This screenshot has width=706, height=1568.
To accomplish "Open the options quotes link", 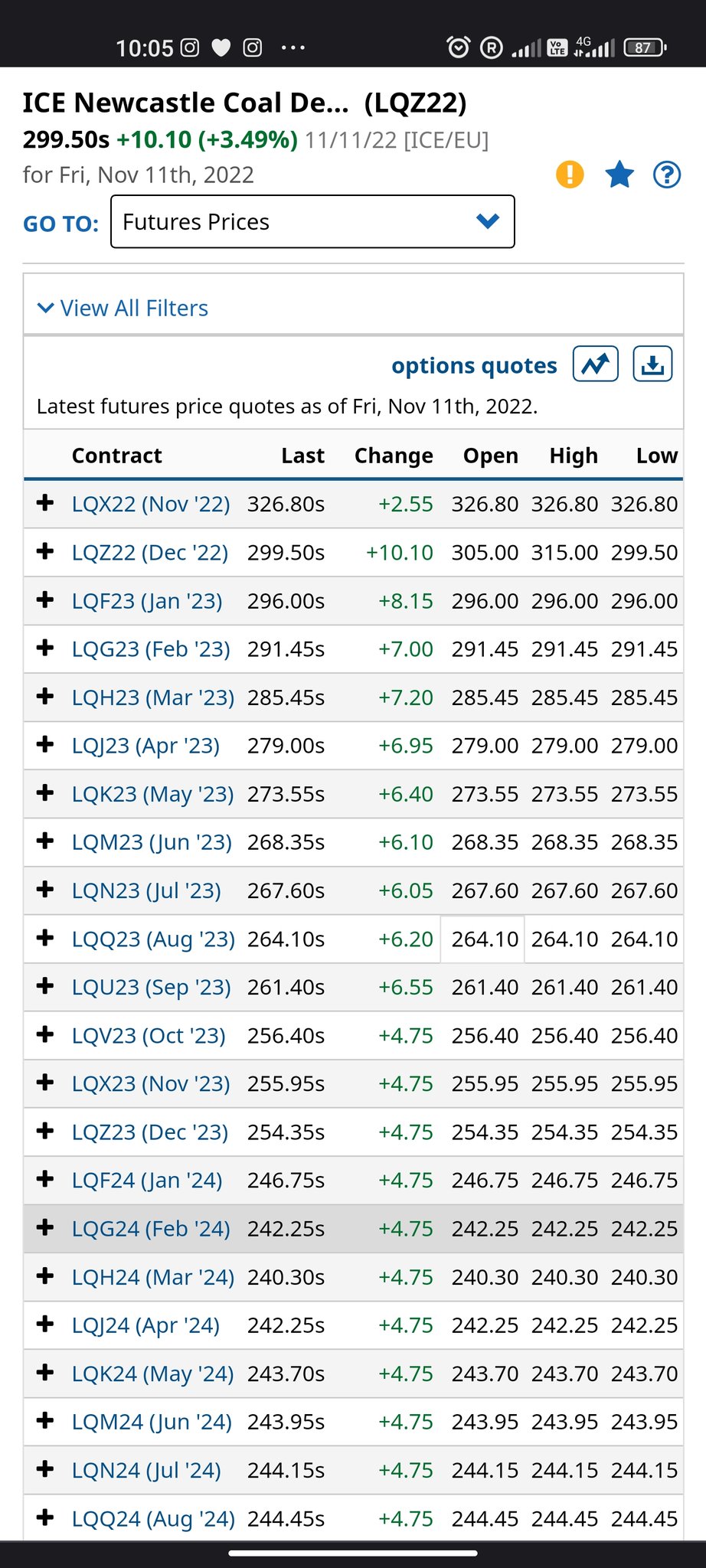I will (x=474, y=366).
